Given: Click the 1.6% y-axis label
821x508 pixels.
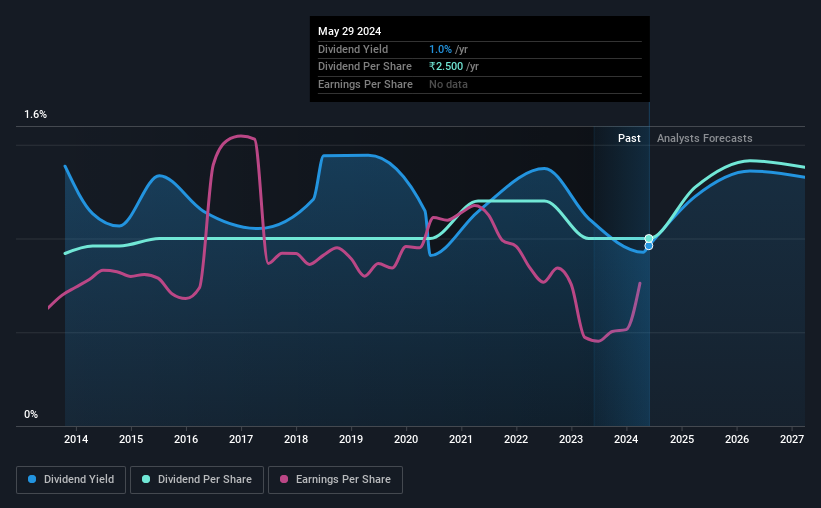Looking at the screenshot, I should (x=36, y=114).
